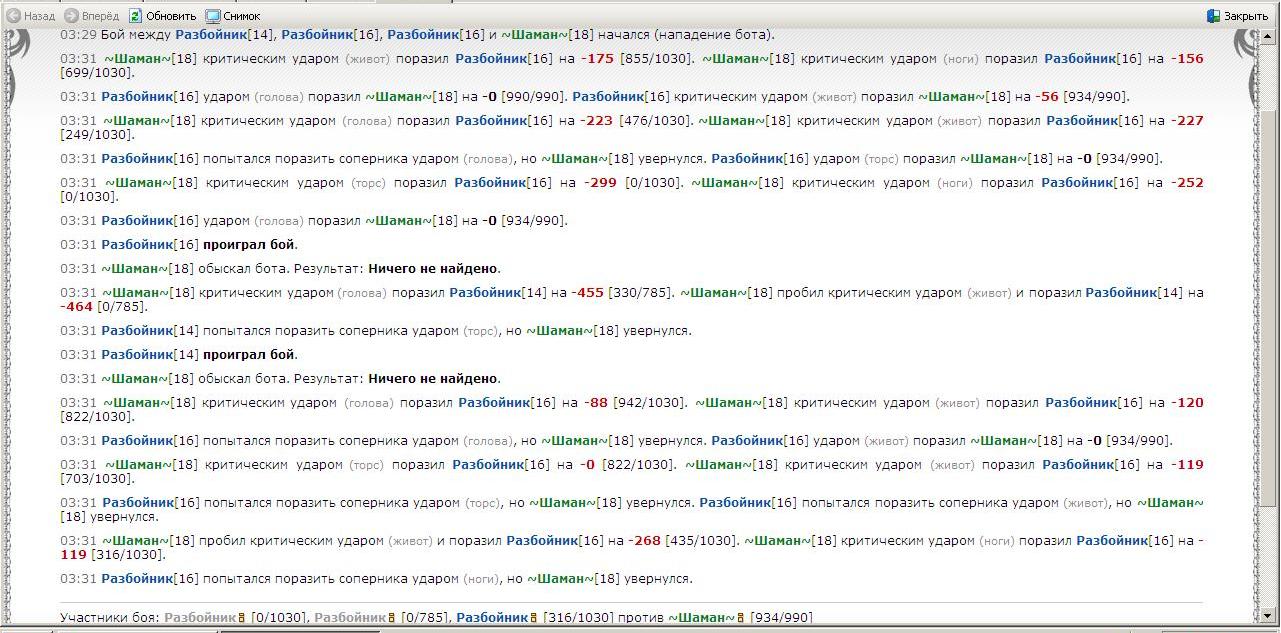
Task: Click the back arrow icon beside Назад
Action: pyautogui.click(x=14, y=16)
